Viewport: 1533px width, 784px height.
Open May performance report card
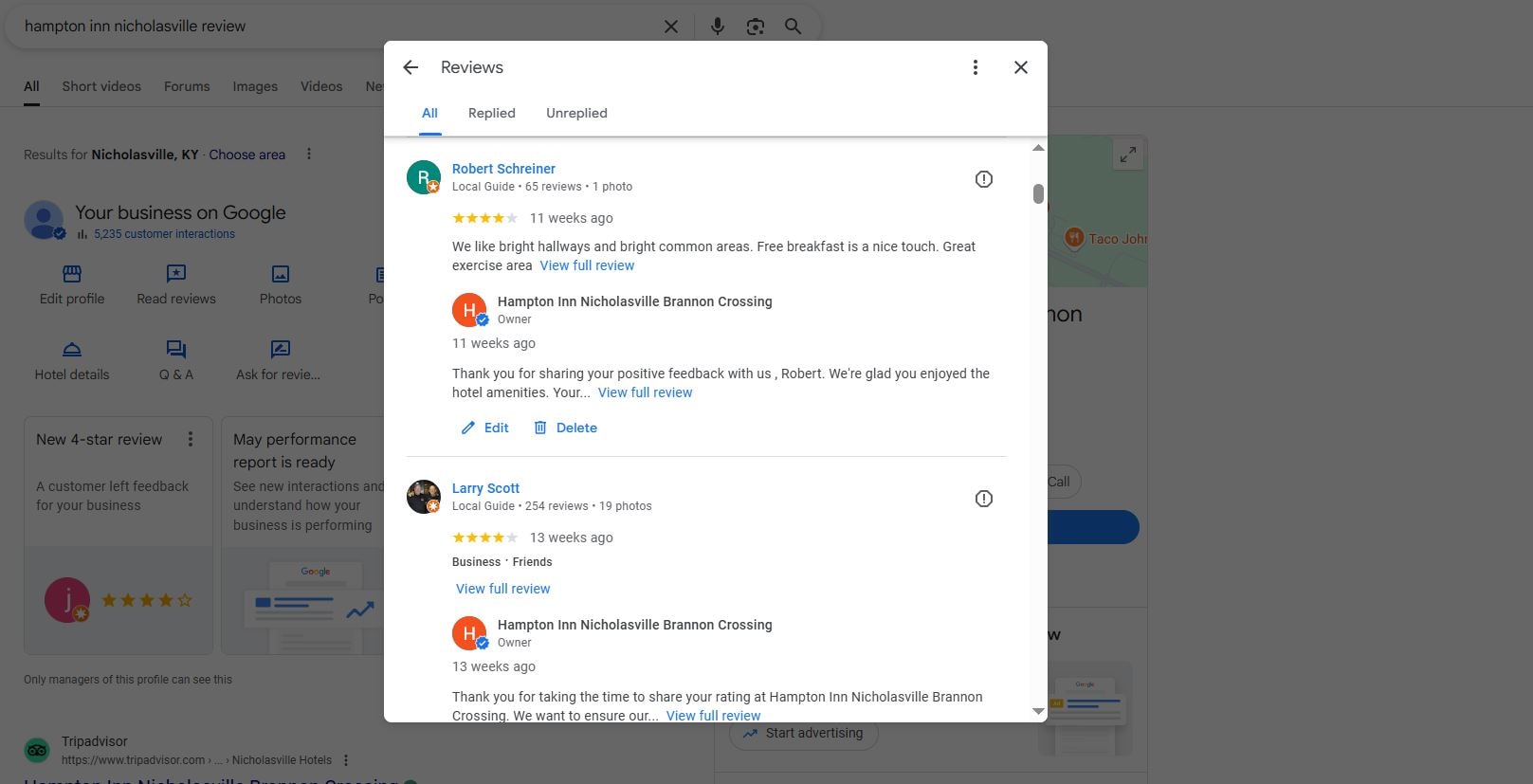pyautogui.click(x=302, y=536)
